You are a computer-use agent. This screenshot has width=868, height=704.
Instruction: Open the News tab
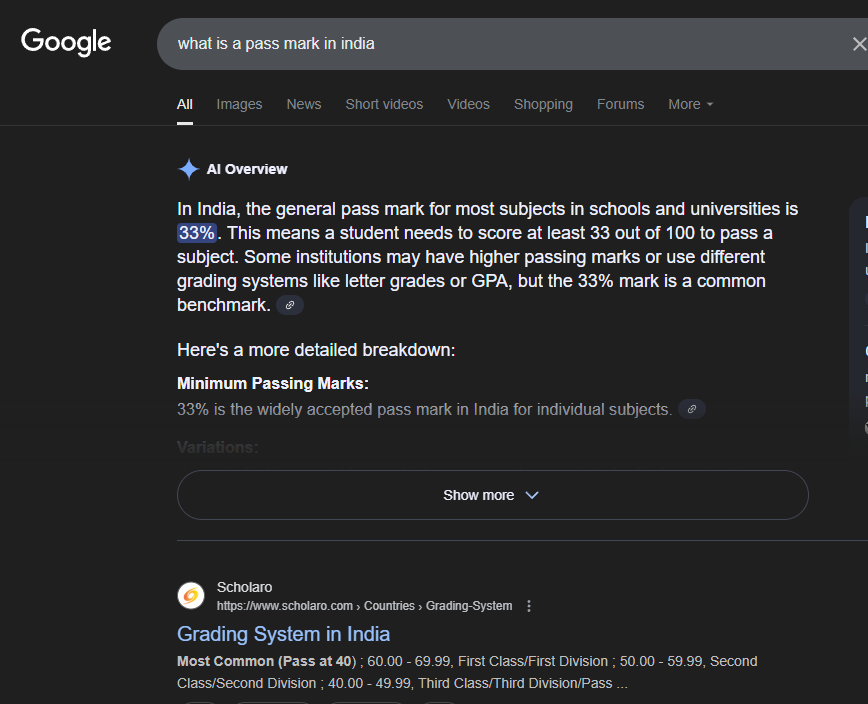[x=304, y=104]
